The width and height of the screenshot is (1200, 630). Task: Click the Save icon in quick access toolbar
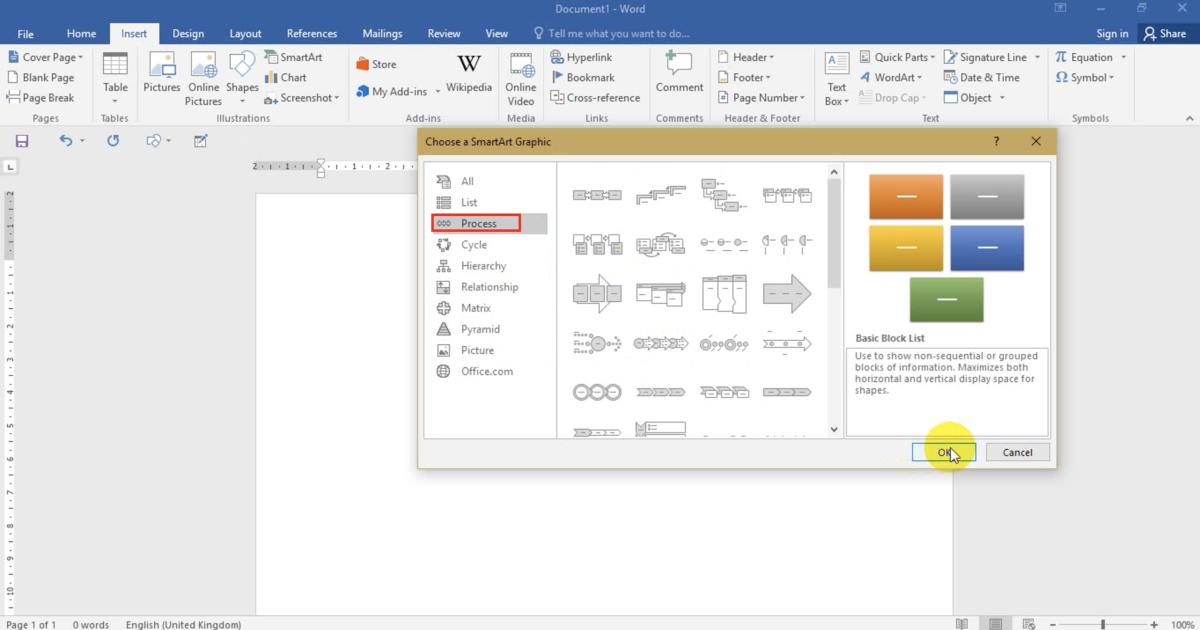(22, 141)
